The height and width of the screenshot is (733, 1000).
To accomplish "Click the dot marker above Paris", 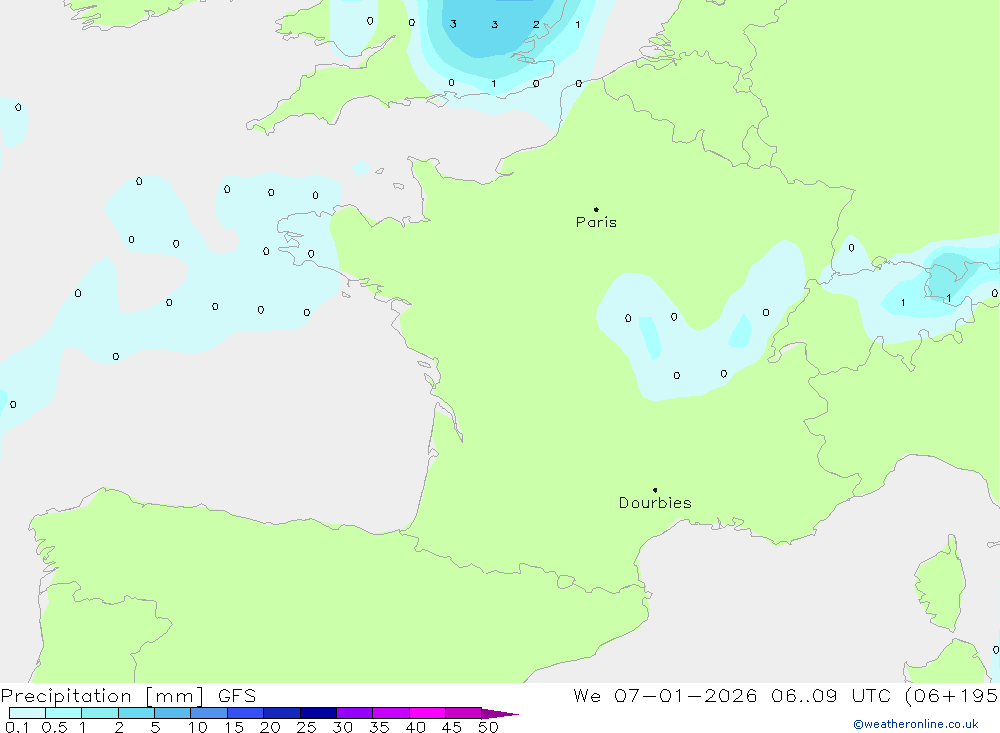I will tap(596, 209).
